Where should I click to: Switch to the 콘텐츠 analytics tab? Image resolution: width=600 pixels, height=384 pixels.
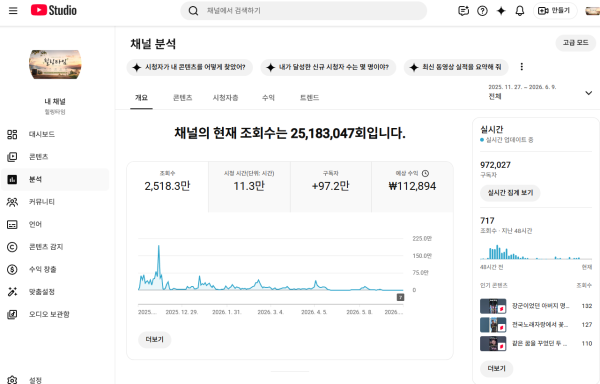(x=183, y=98)
